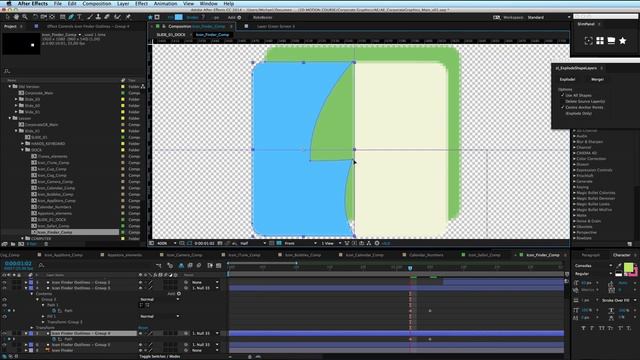
Task: Click the snapshot camera icon in viewer
Action: click(x=220, y=243)
